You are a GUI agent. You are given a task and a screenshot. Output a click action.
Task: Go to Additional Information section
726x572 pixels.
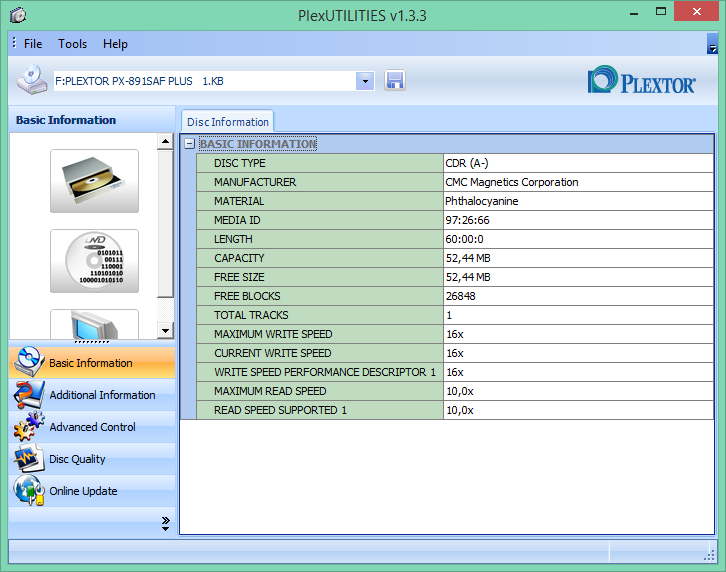tap(92, 395)
